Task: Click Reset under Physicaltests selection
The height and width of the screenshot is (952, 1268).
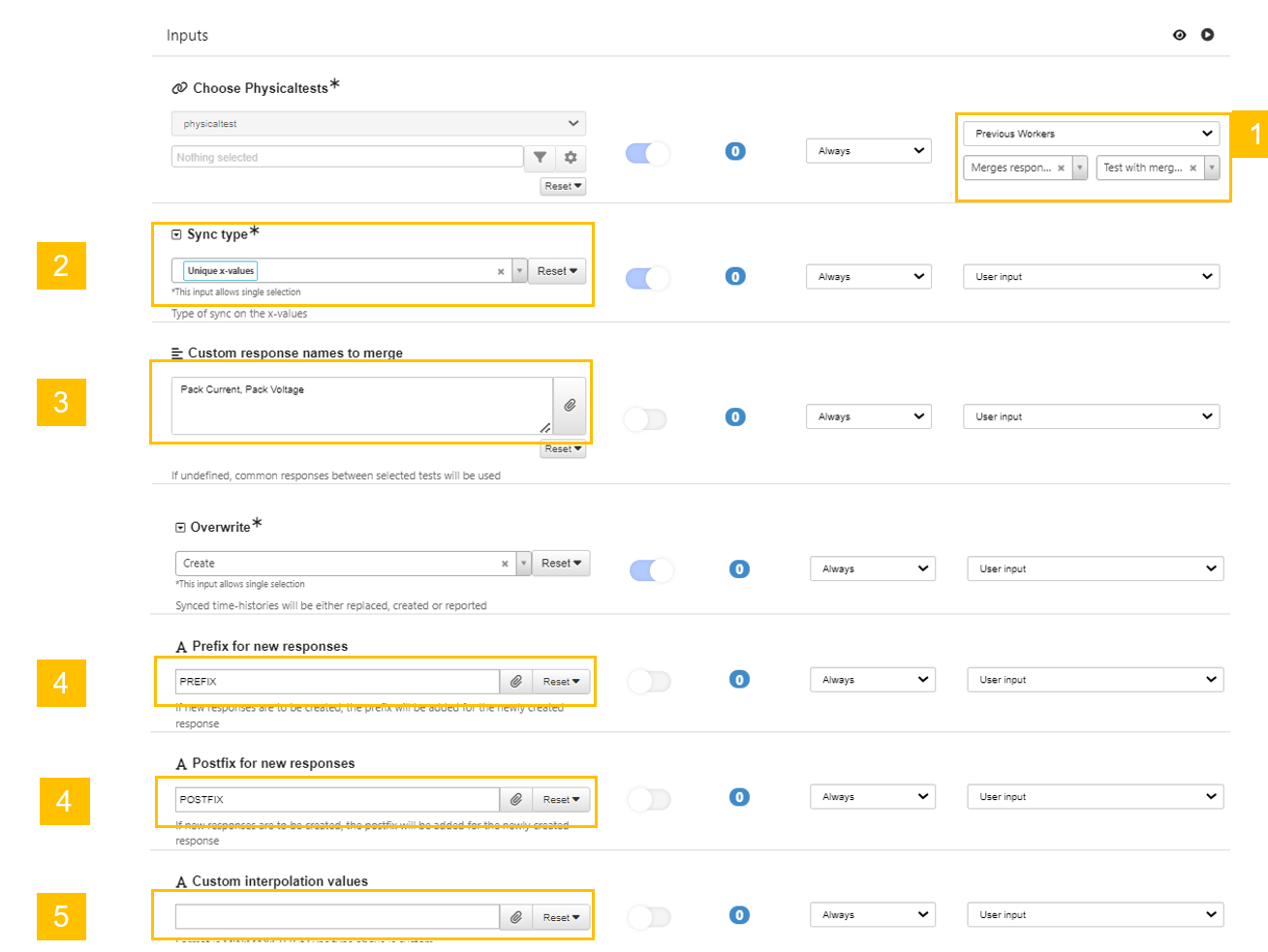Action: 563,186
